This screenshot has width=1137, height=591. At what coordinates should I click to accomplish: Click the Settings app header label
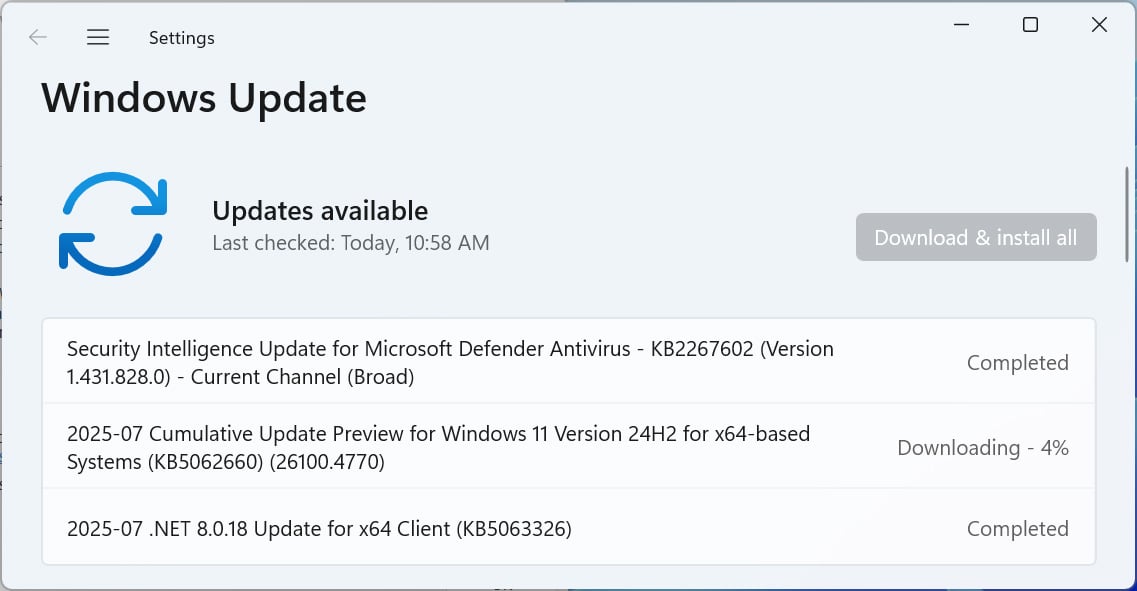pyautogui.click(x=181, y=37)
